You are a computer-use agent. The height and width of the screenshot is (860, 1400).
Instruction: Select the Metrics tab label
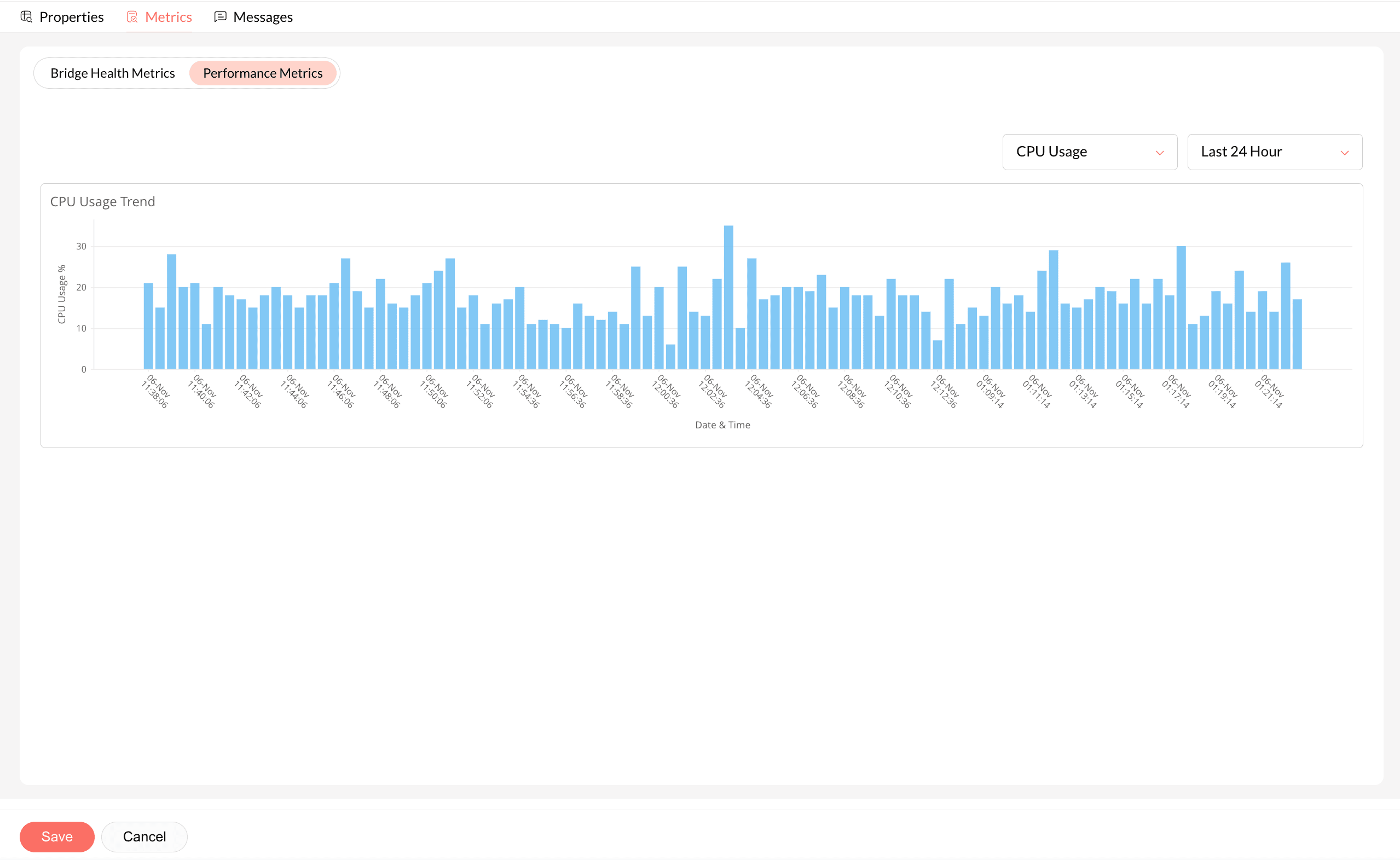pos(169,17)
